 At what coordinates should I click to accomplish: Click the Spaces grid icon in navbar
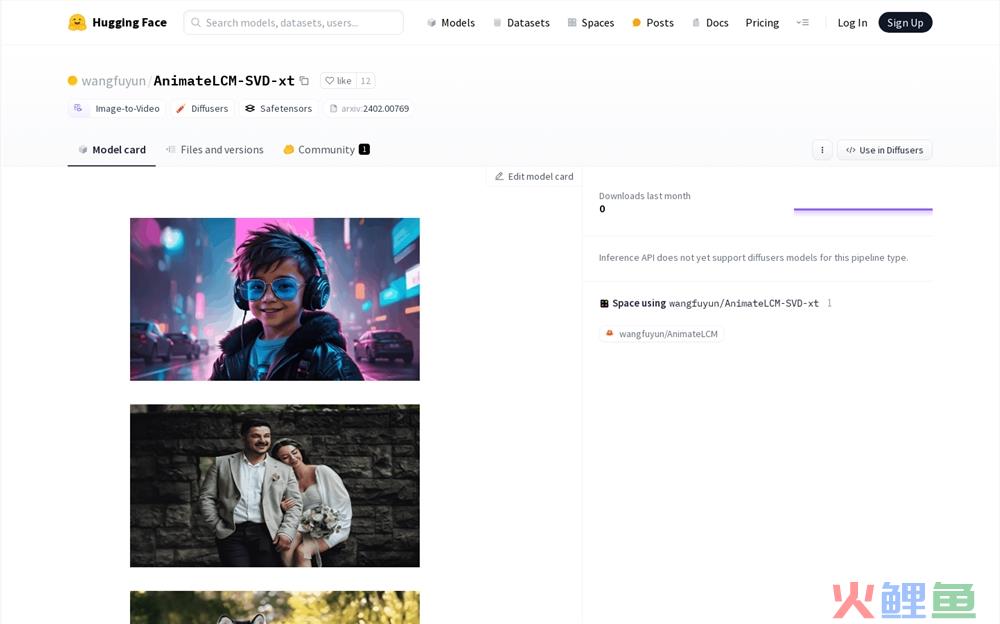tap(572, 22)
